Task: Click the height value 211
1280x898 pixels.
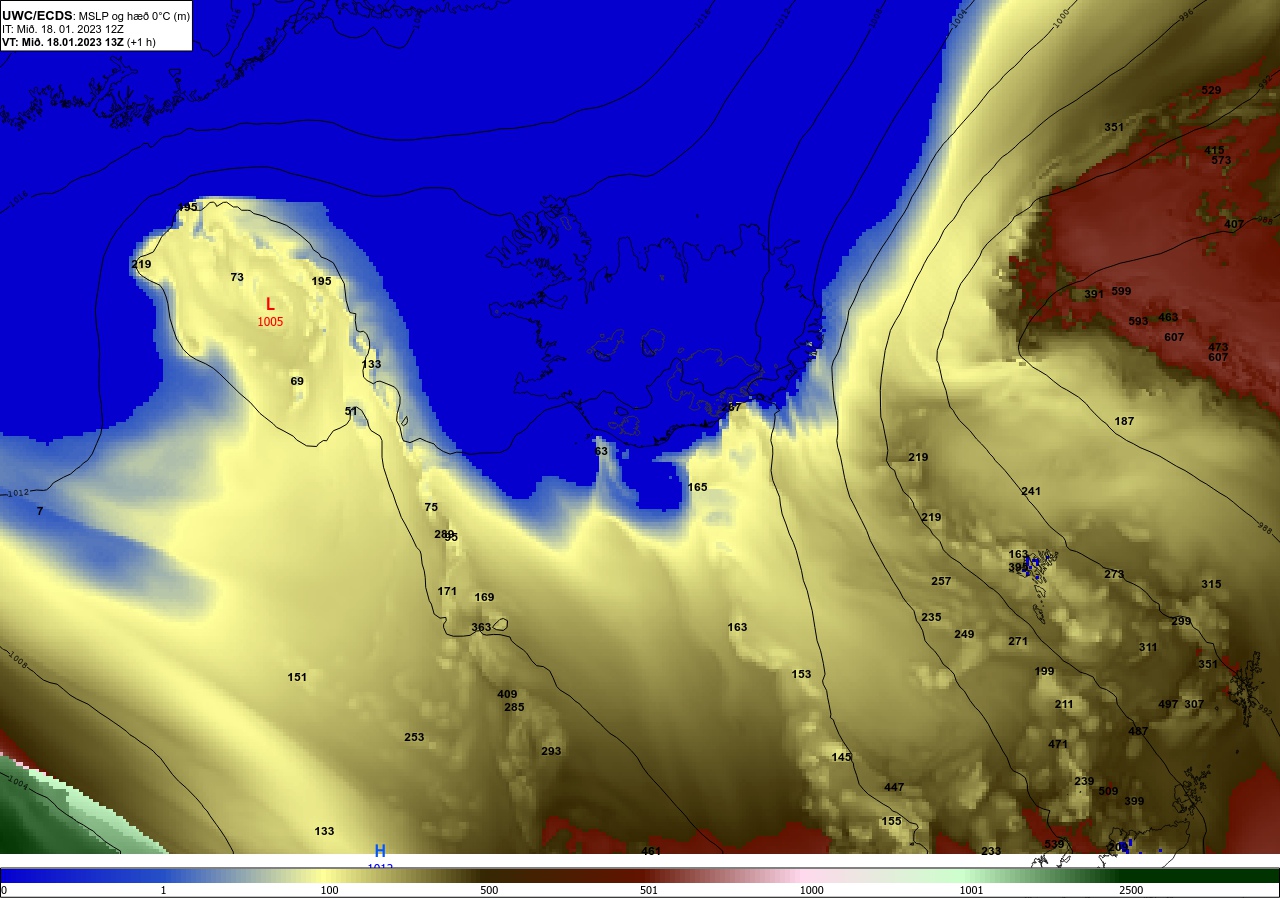Action: [x=1064, y=705]
